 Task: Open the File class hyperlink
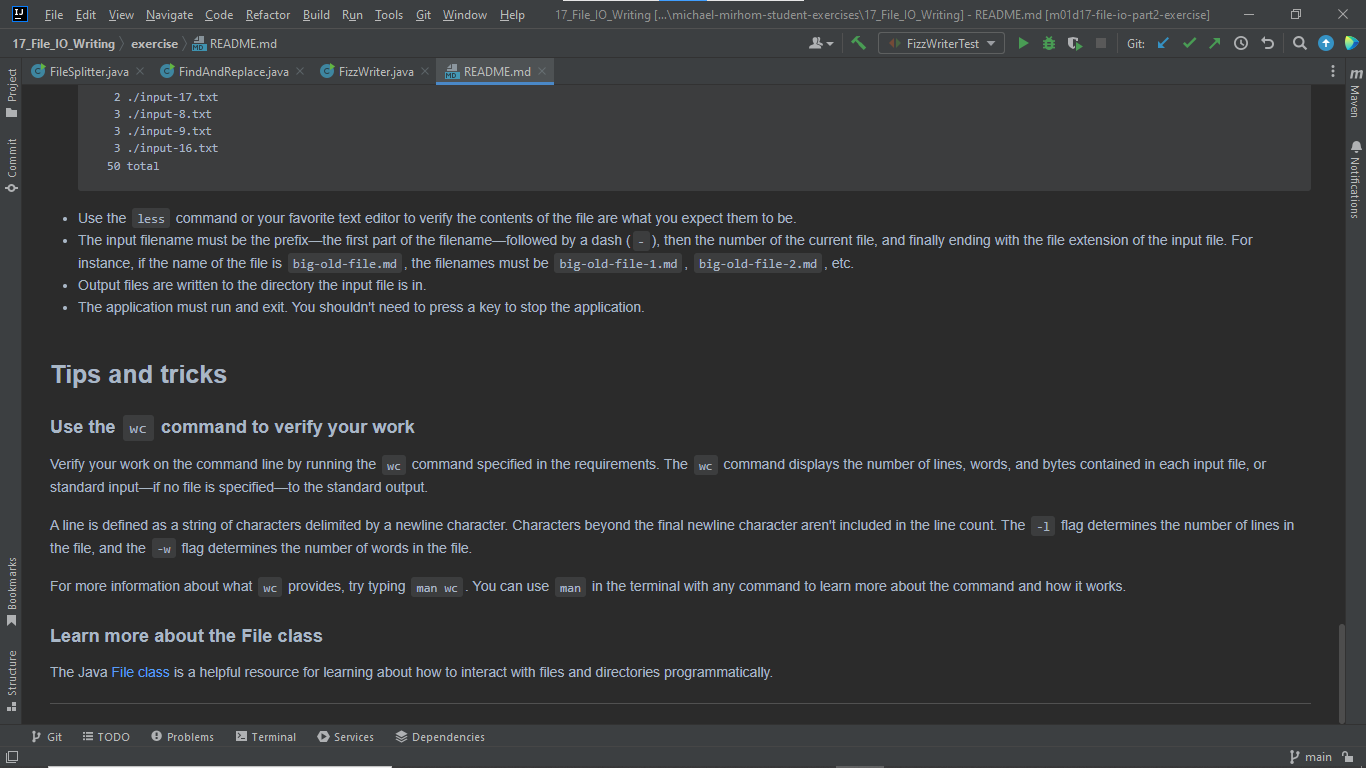tap(140, 672)
